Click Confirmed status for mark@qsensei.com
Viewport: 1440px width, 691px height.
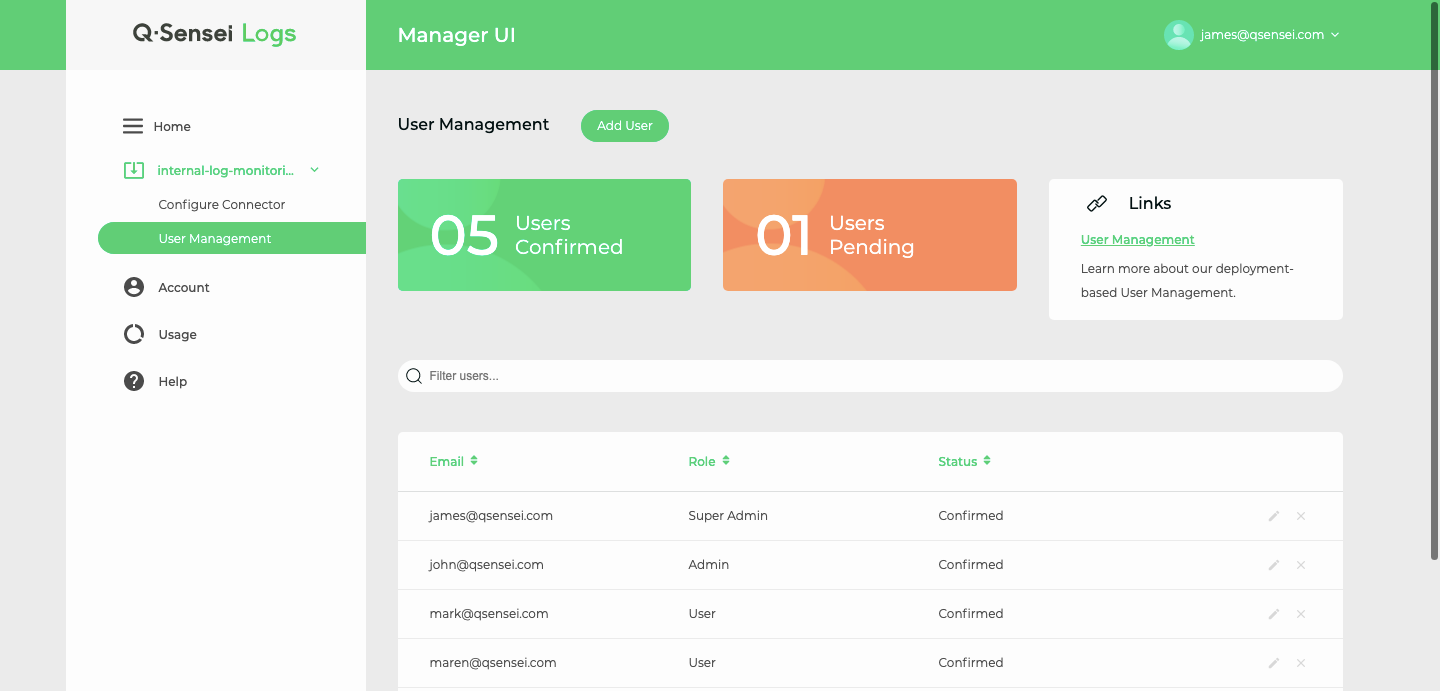point(971,614)
